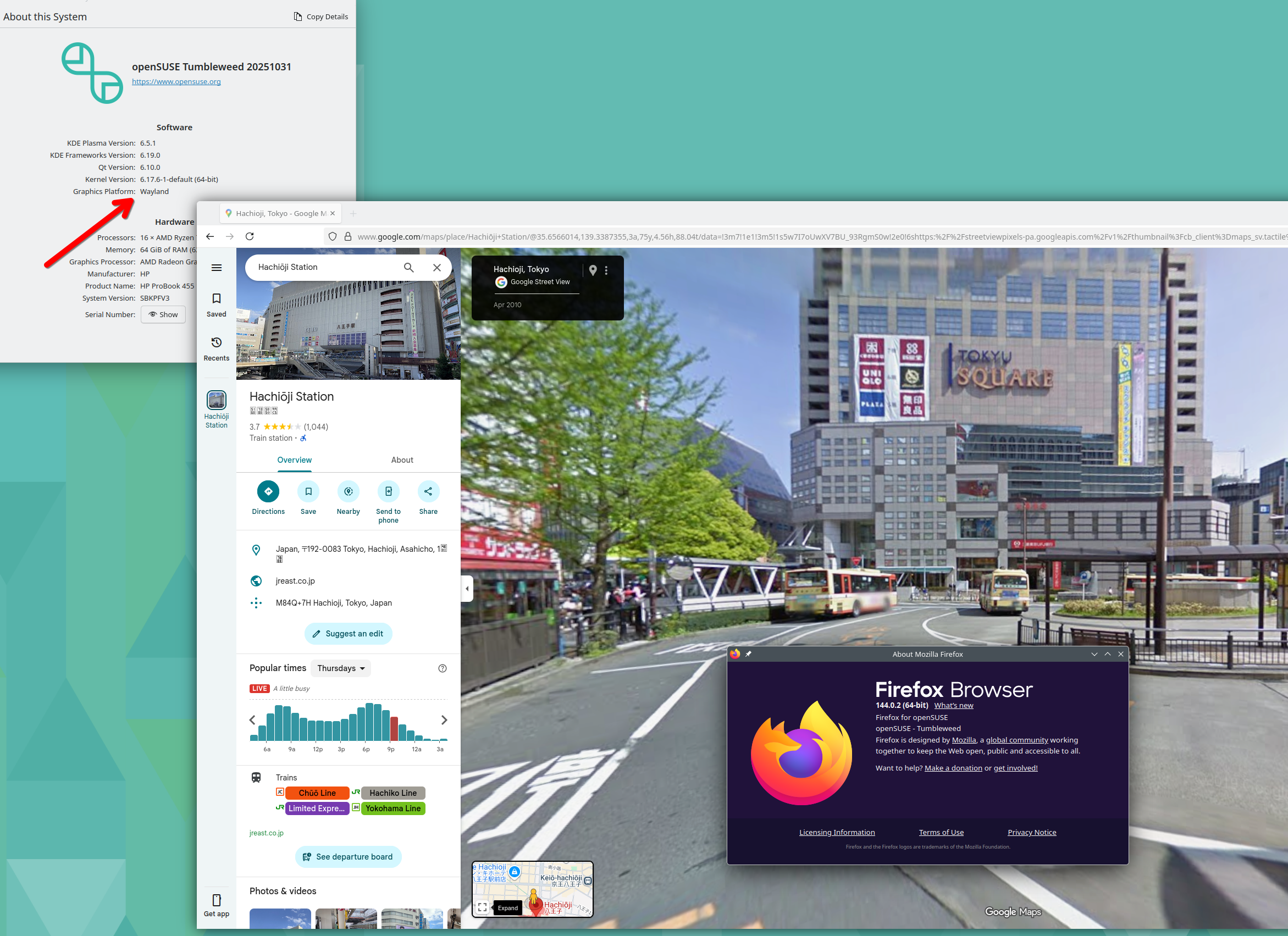Switch to the About tab
Image resolution: width=1288 pixels, height=936 pixels.
(x=401, y=460)
